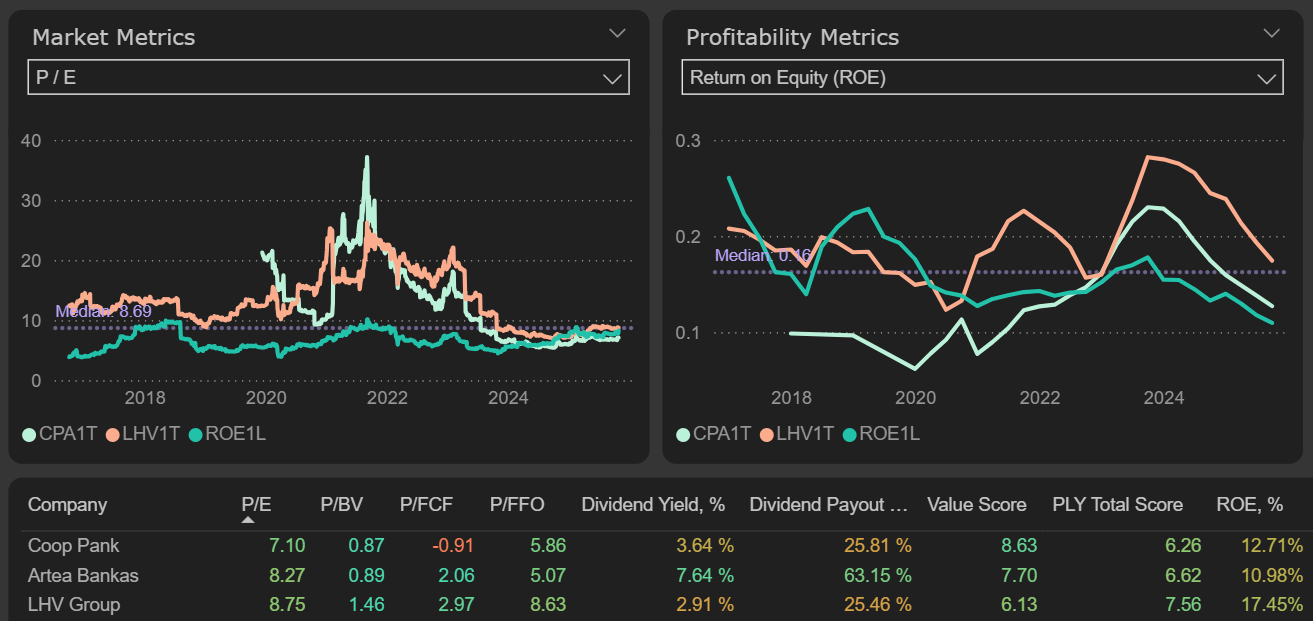Click CPA1T legend marker in Profitability Metrics
Viewport: 1313px width, 621px height.
point(682,434)
